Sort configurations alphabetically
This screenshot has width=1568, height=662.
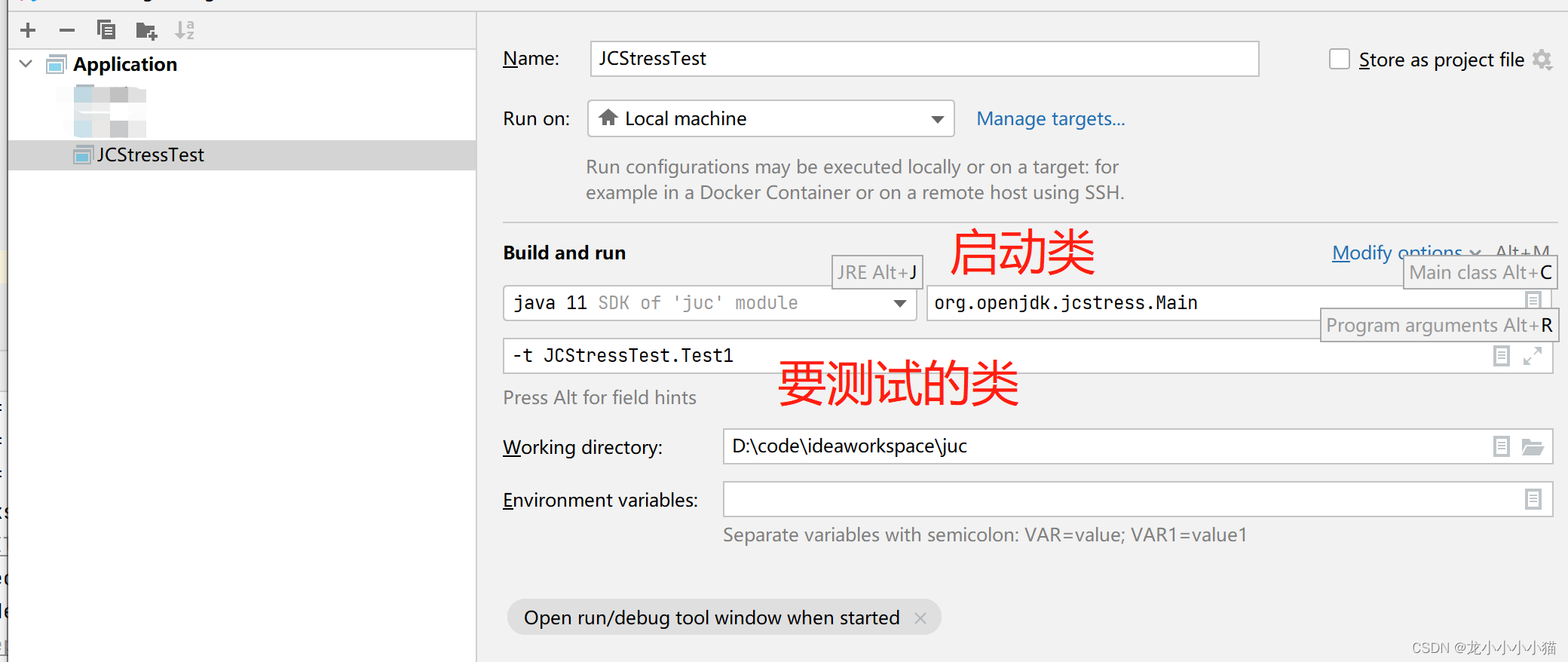185,30
